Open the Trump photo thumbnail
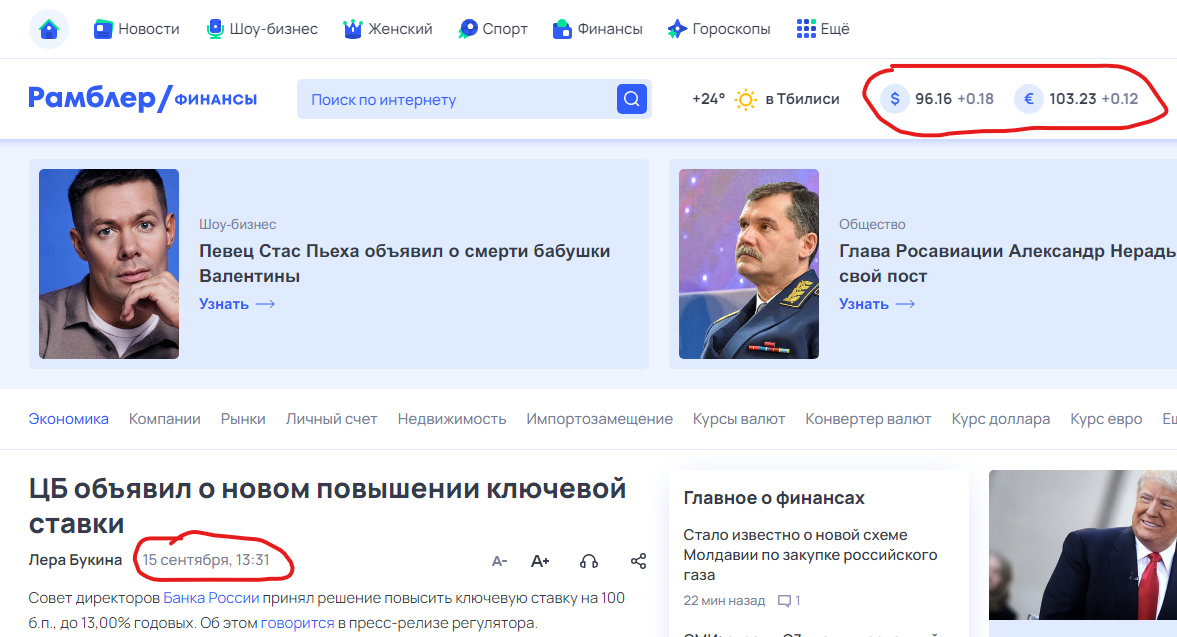Screen dimensions: 1177x637 [1082, 545]
